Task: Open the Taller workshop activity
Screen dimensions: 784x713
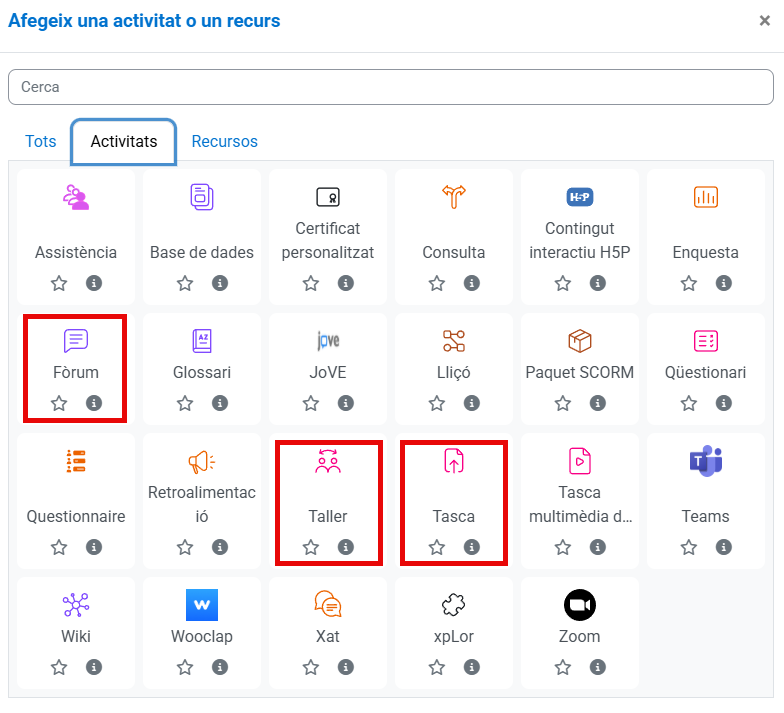Action: point(328,461)
